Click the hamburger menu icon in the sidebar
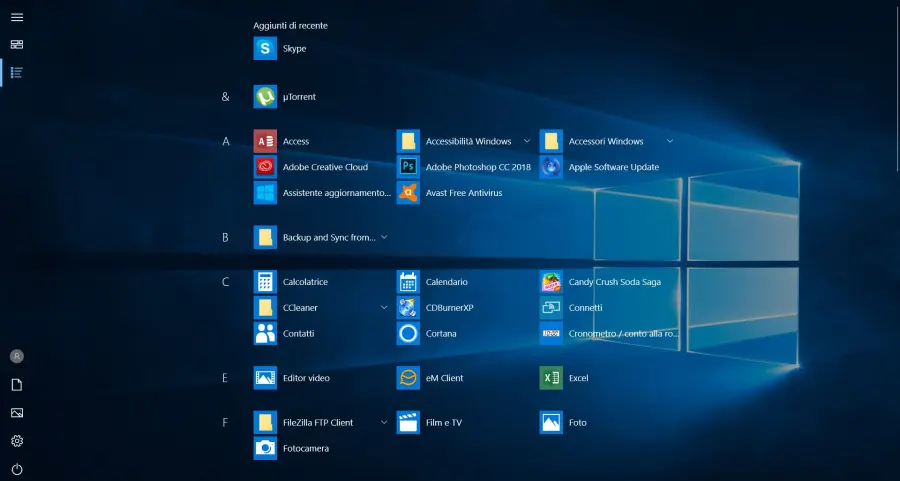Image resolution: width=900 pixels, height=481 pixels. [17, 17]
